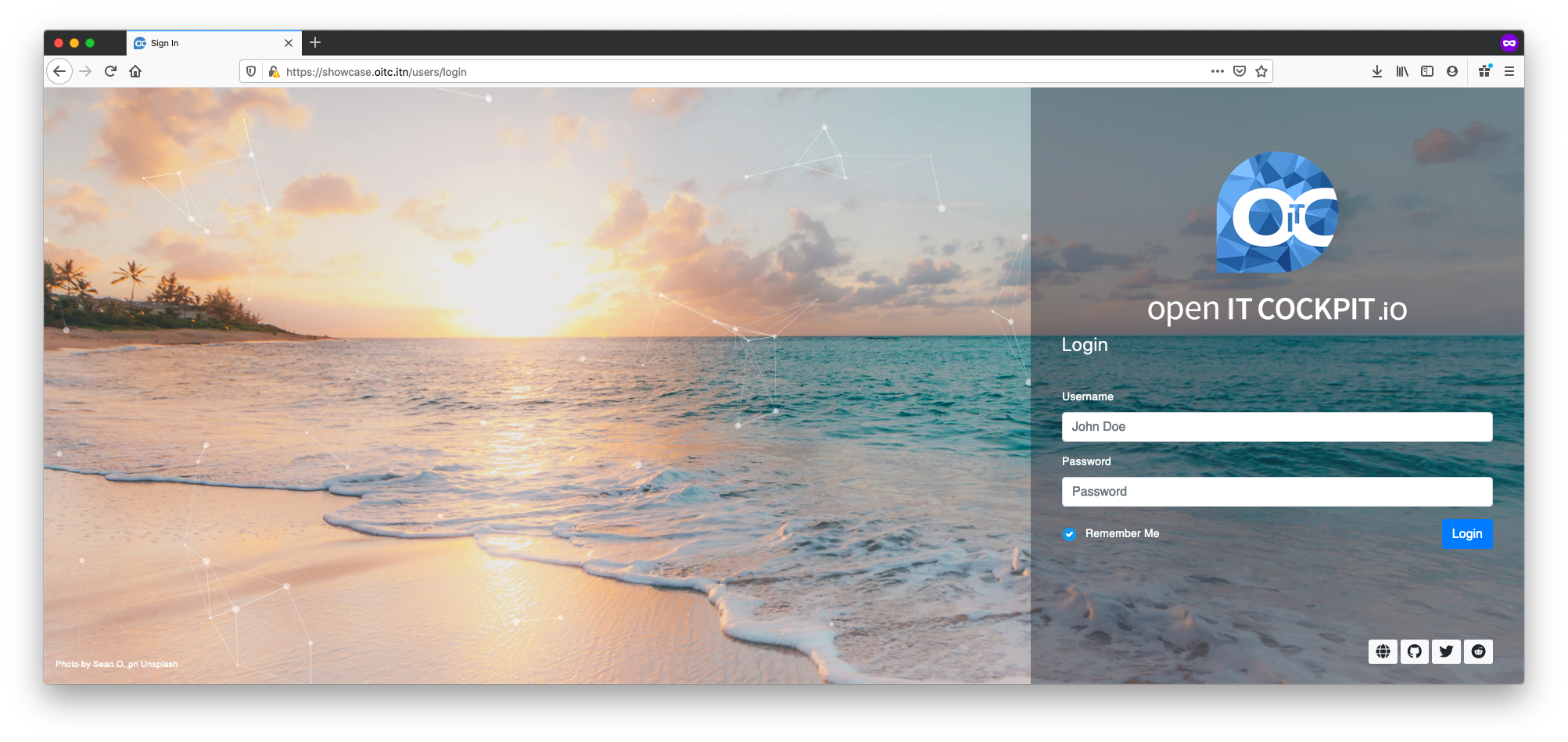This screenshot has height=742, width=1568.
Task: Click the private browsing mask icon
Action: point(1509,43)
